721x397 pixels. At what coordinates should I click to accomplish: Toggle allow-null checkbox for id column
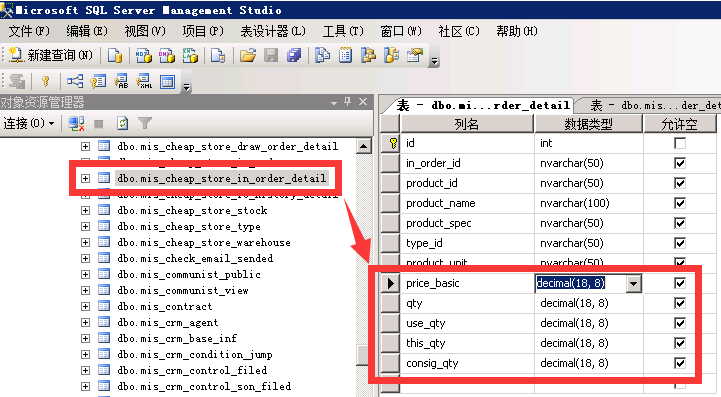click(680, 143)
